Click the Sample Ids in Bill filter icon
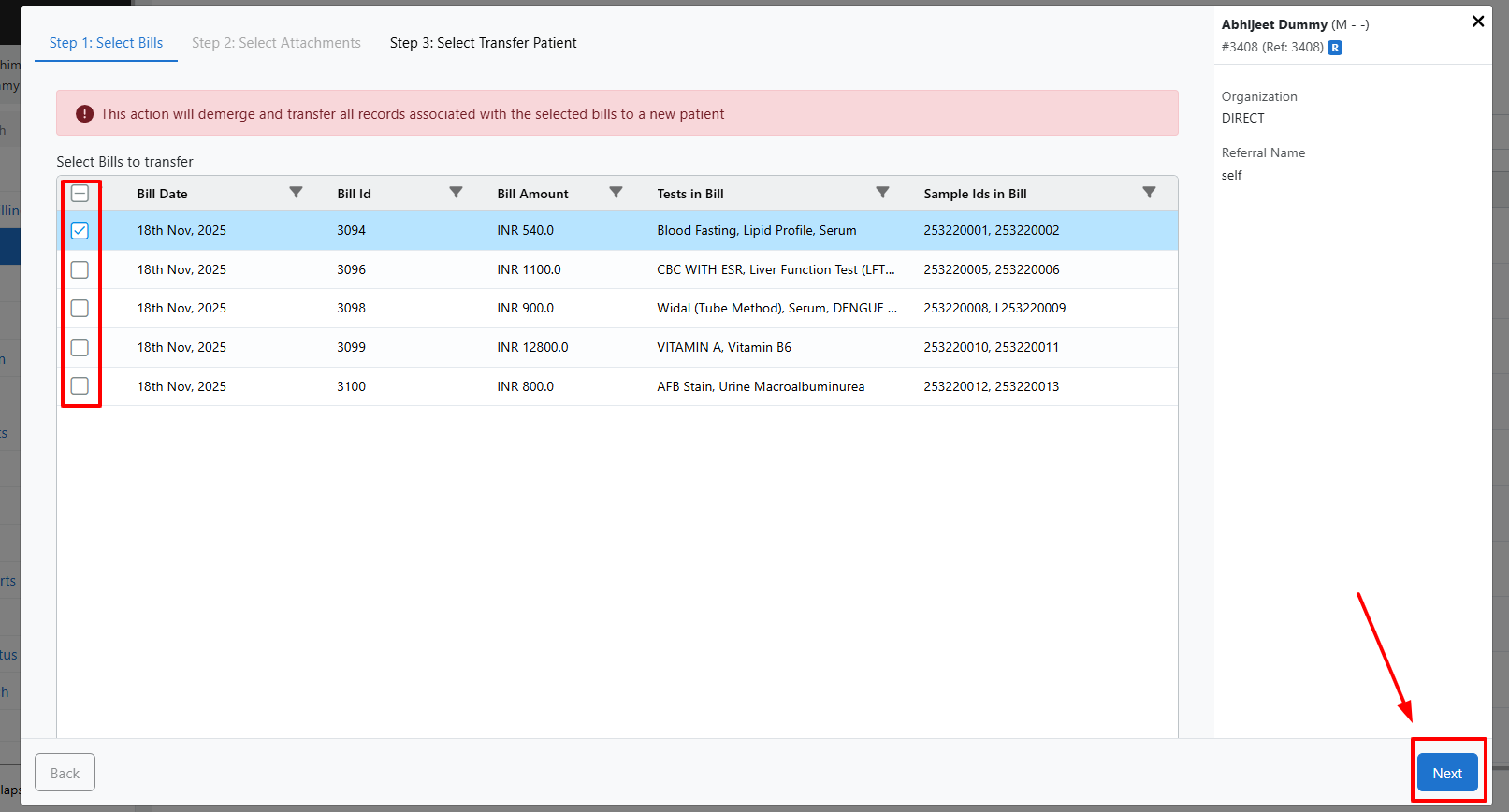Viewport: 1509px width, 812px height. coord(1149,193)
